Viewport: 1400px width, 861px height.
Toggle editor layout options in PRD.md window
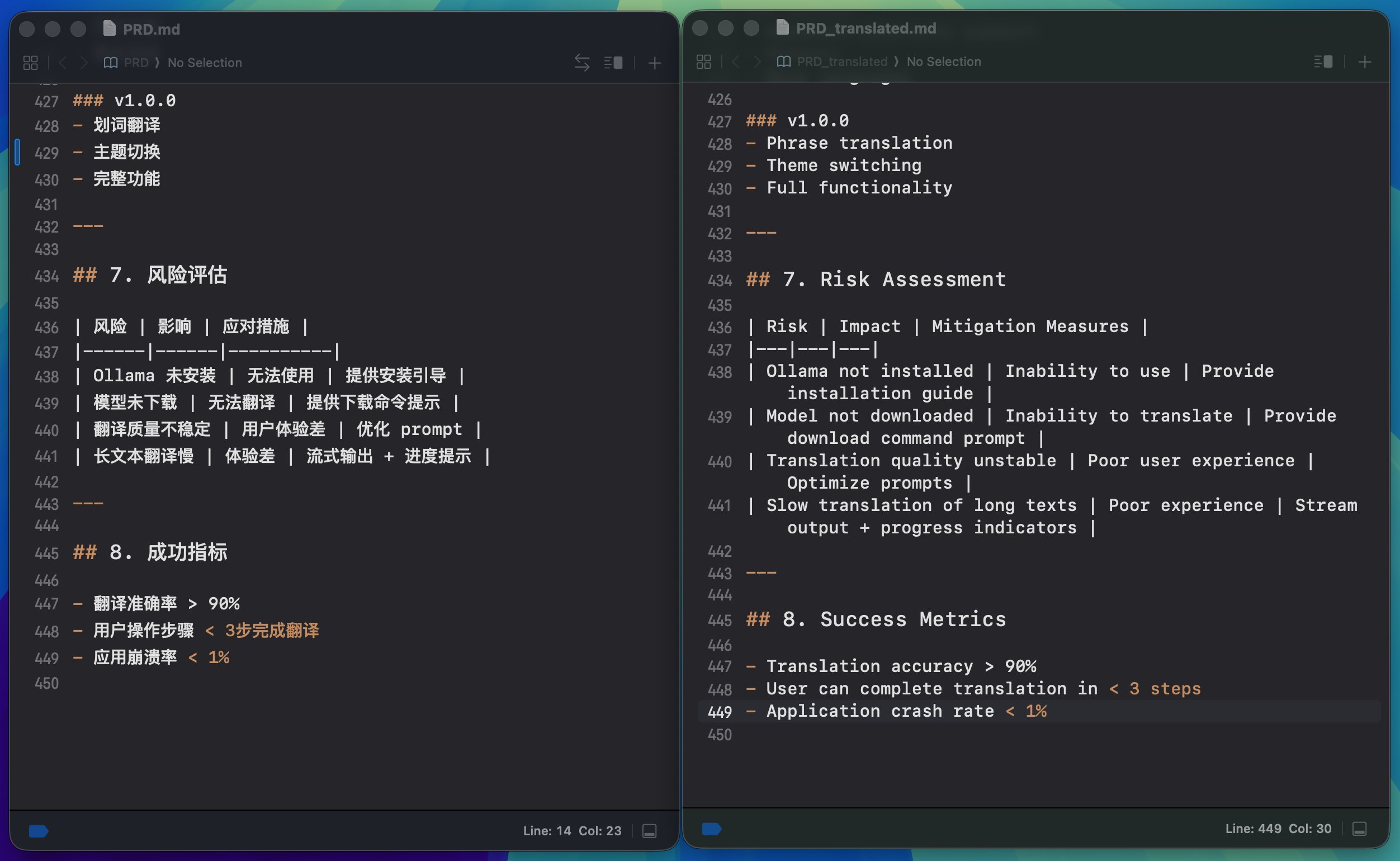[613, 63]
